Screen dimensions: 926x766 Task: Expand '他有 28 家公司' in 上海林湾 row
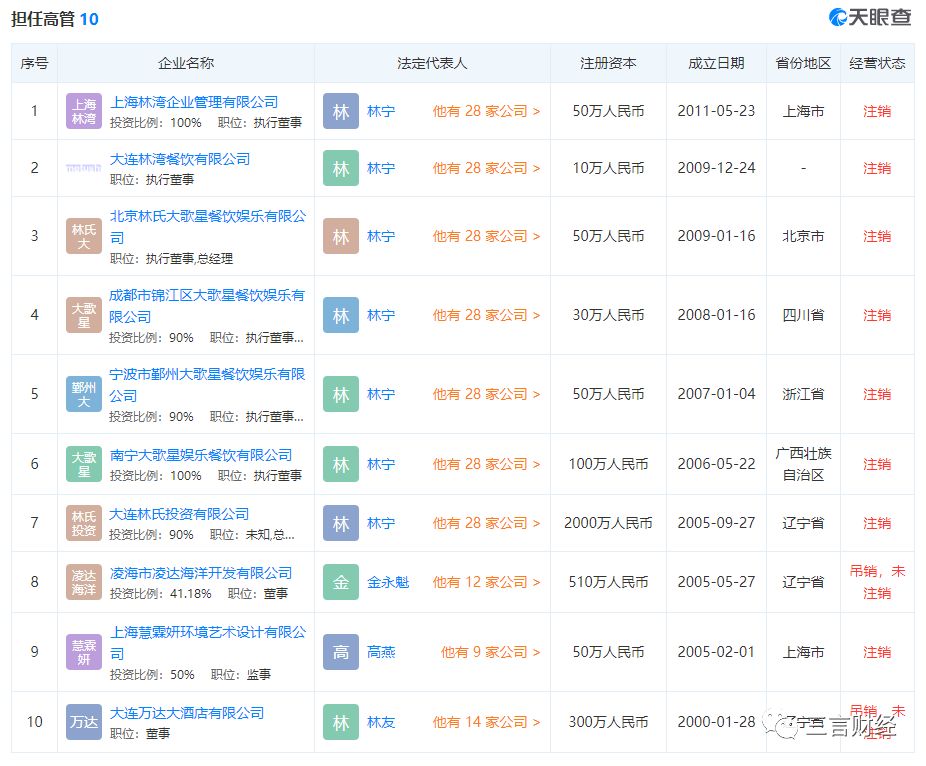pos(486,111)
